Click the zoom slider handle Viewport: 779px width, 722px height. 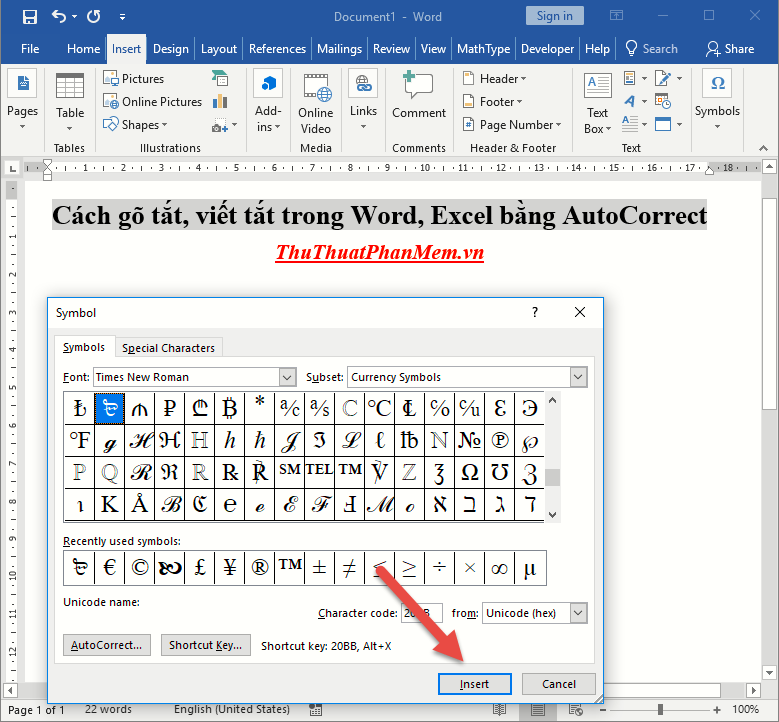click(660, 710)
